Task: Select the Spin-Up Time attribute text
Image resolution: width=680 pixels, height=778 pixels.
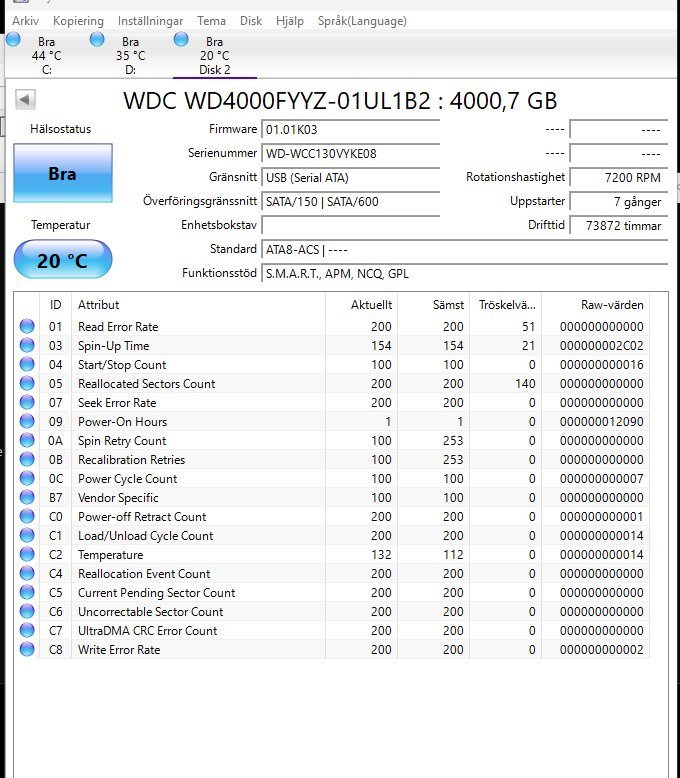Action: 114,345
